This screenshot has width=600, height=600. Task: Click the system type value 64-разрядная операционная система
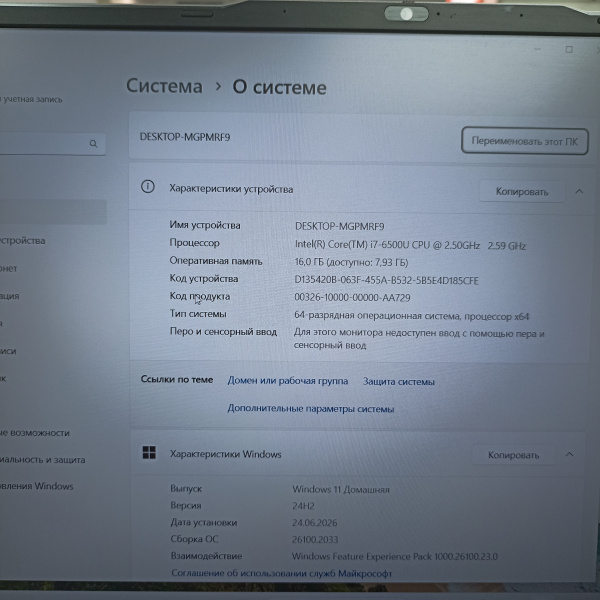point(411,316)
